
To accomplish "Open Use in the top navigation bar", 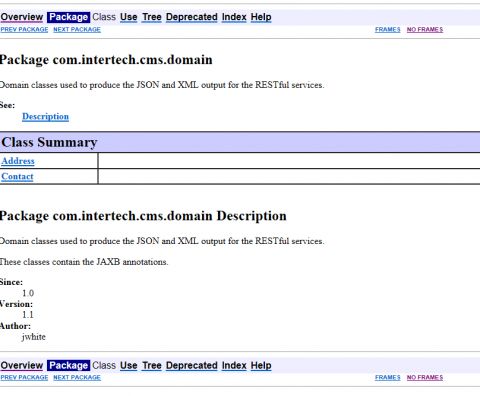I will point(129,17).
